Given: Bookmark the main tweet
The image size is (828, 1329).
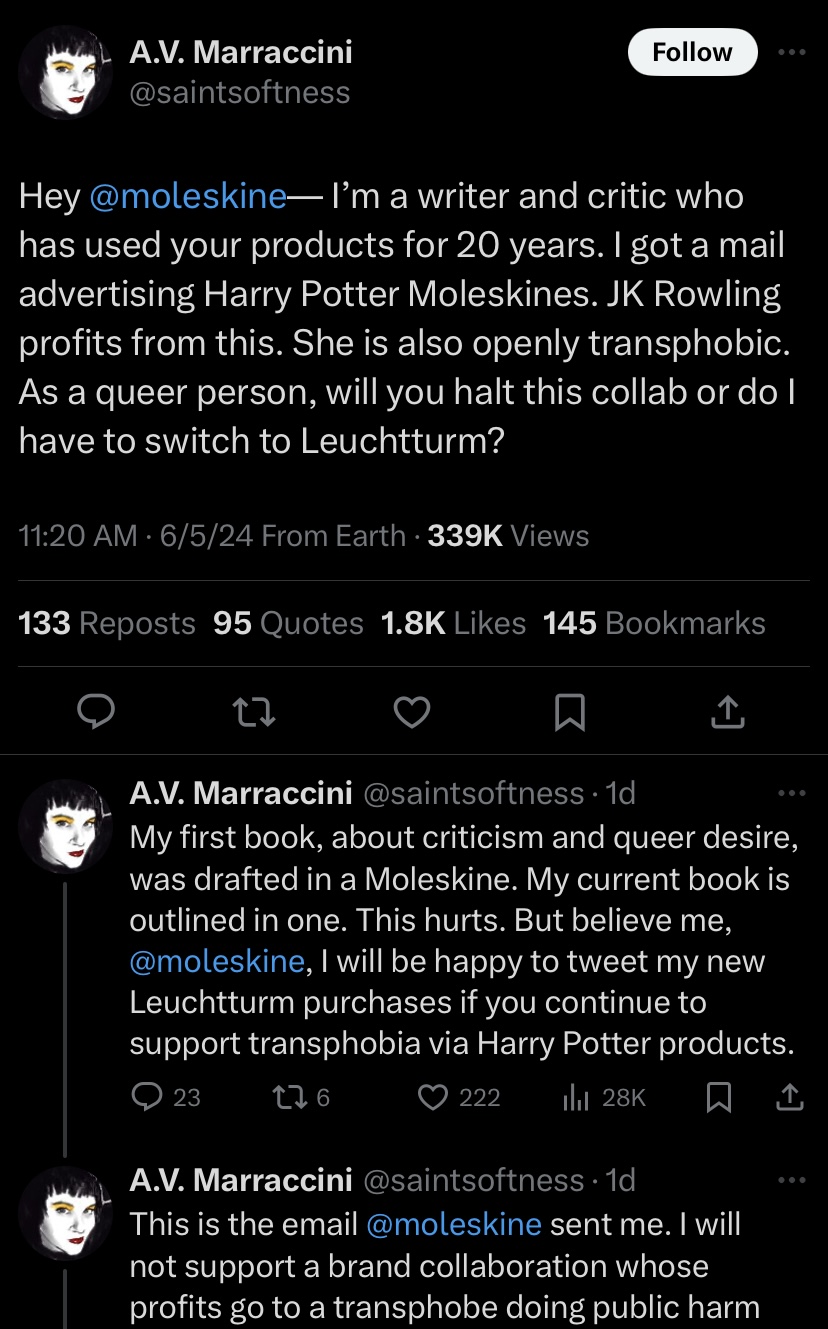Looking at the screenshot, I should coord(569,711).
